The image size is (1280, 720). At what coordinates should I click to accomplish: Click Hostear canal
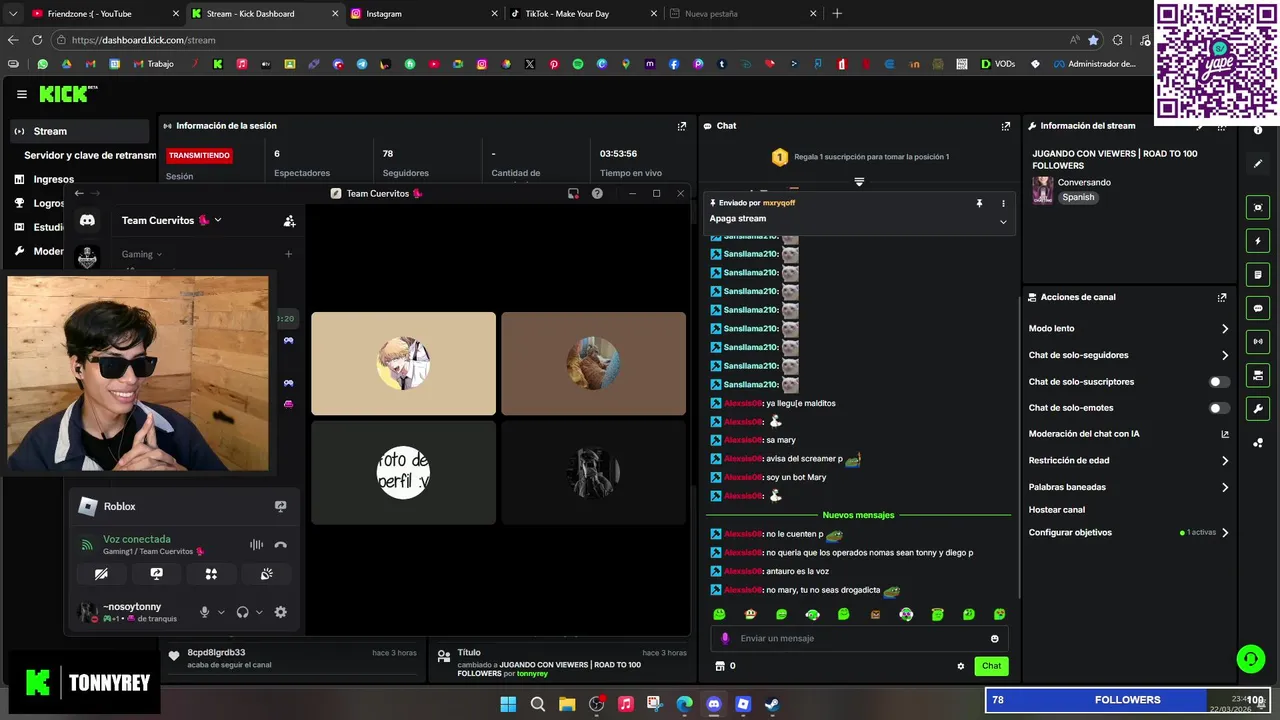tap(1056, 510)
